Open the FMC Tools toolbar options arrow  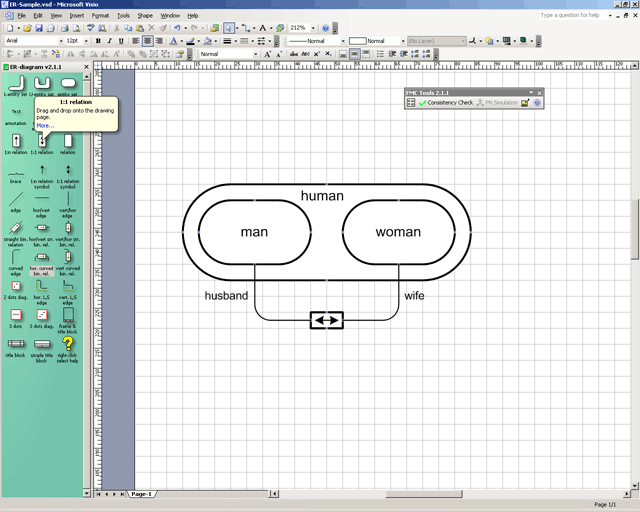tap(531, 93)
